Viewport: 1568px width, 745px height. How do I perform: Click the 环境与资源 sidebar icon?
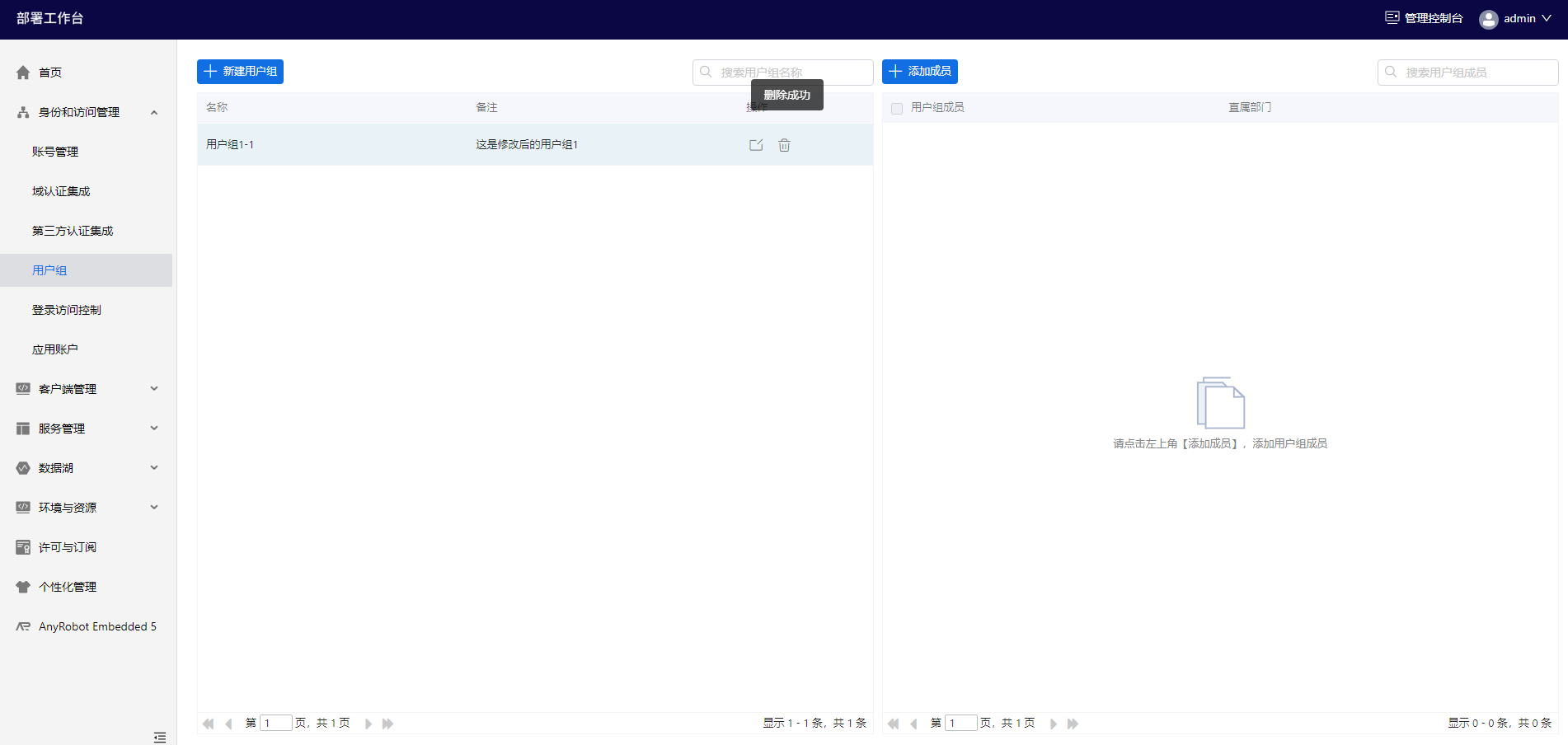[x=23, y=508]
